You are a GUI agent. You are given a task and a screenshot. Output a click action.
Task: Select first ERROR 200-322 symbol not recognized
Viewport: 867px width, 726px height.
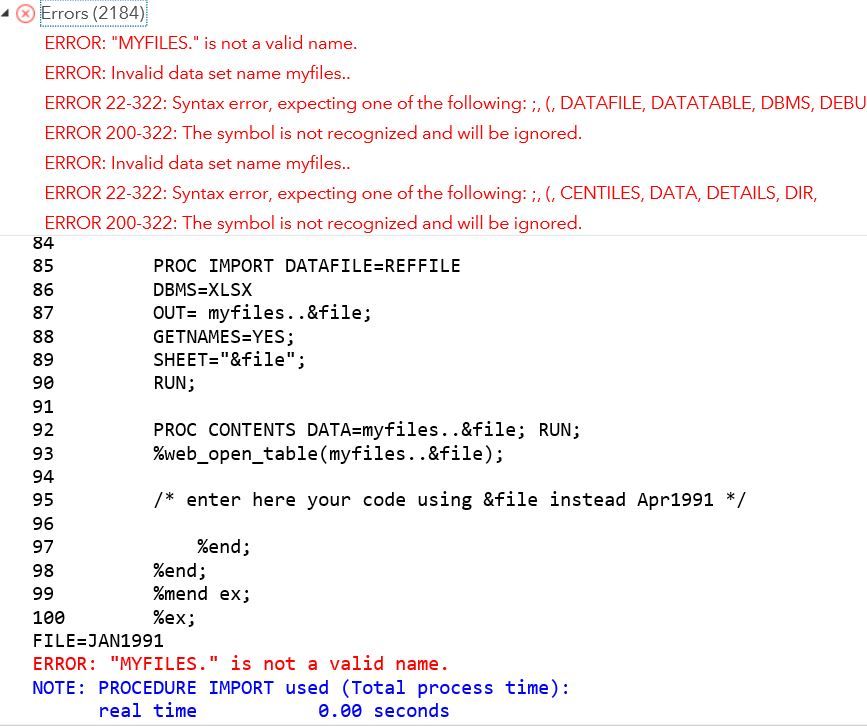click(313, 133)
